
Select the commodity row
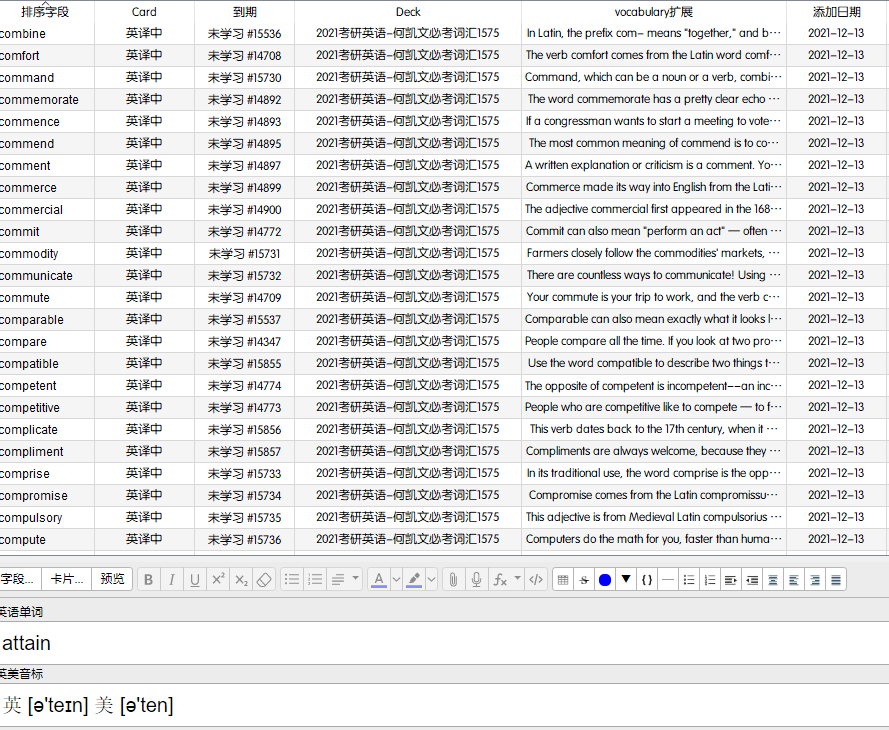coord(443,253)
